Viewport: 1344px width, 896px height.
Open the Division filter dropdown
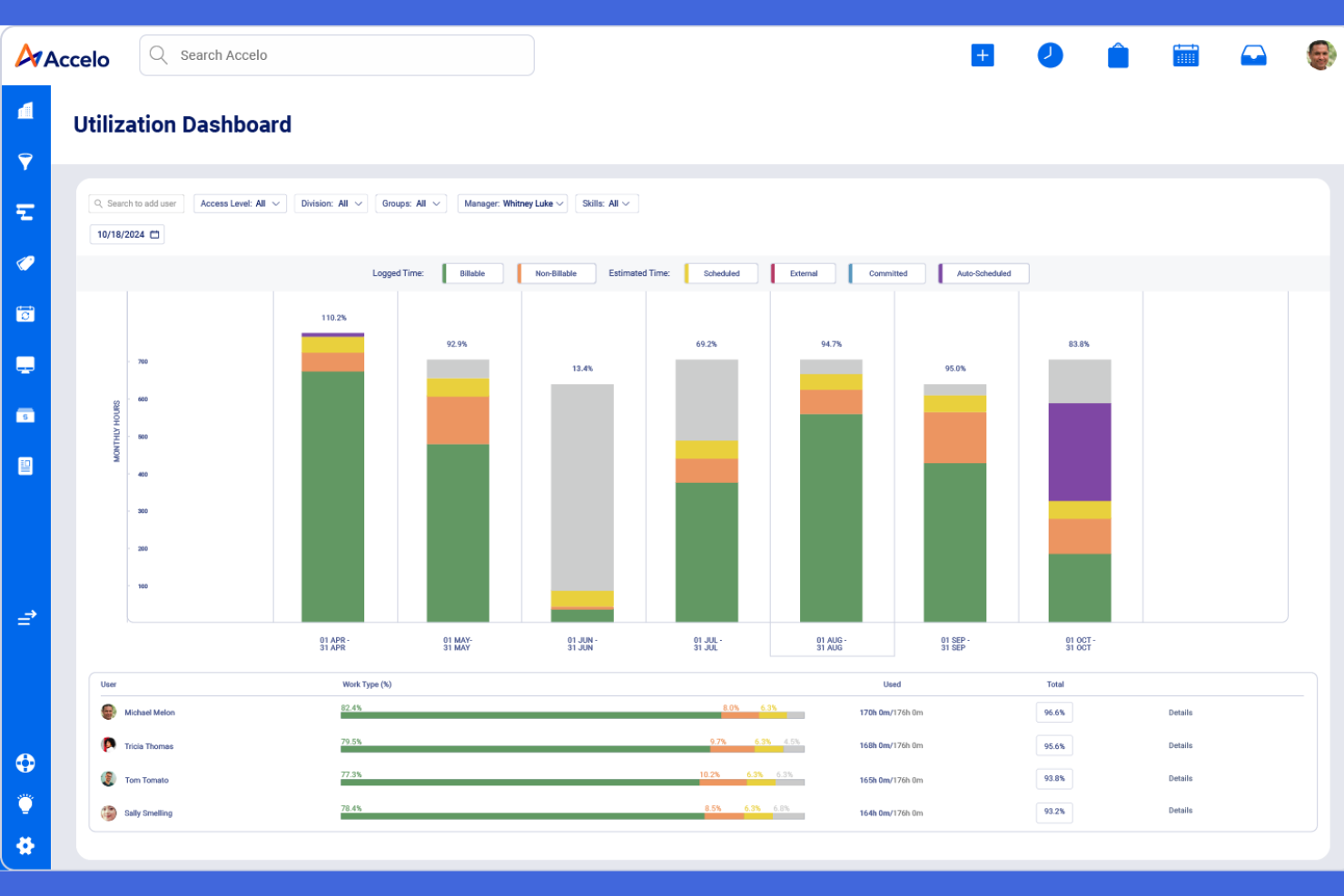pyautogui.click(x=331, y=203)
